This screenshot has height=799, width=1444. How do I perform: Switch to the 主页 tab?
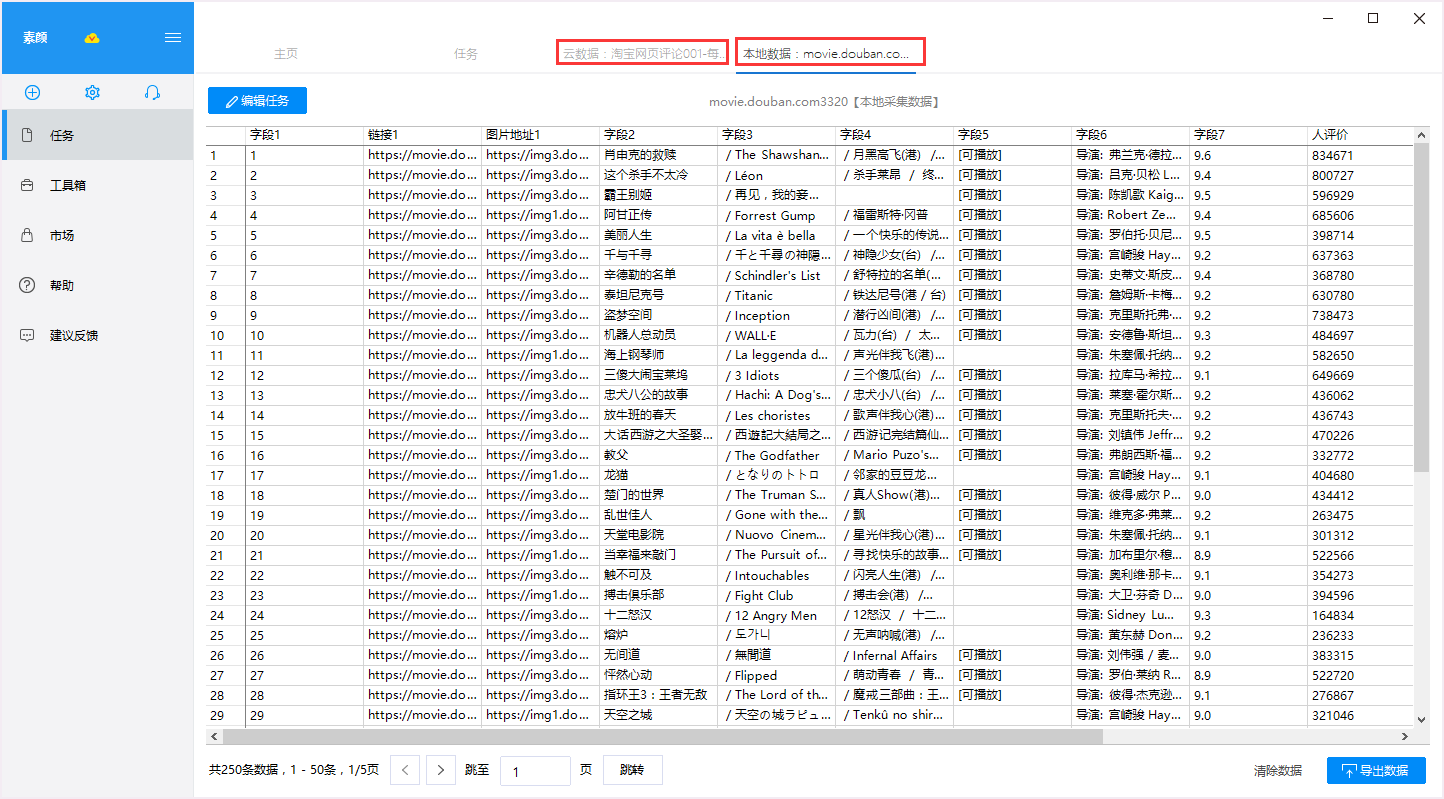pos(286,54)
